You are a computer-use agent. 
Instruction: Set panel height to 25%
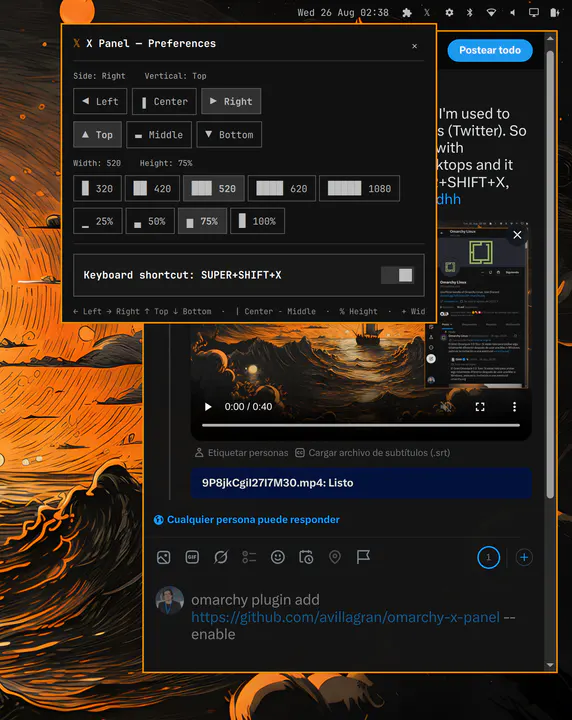98,221
